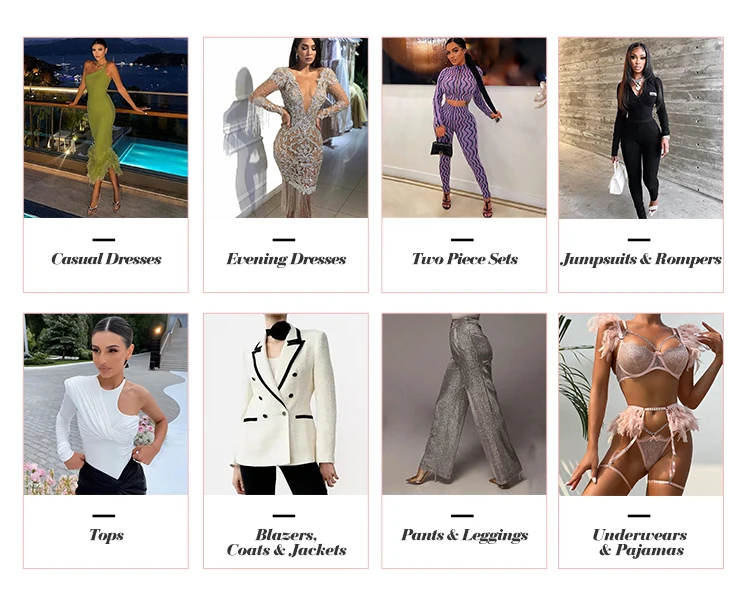The image size is (750, 594).
Task: Select the Pants & Leggings label
Action: click(464, 535)
